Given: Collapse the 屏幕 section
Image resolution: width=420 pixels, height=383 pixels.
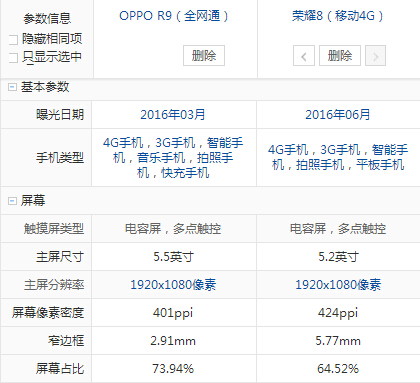Looking at the screenshot, I should tap(12, 201).
